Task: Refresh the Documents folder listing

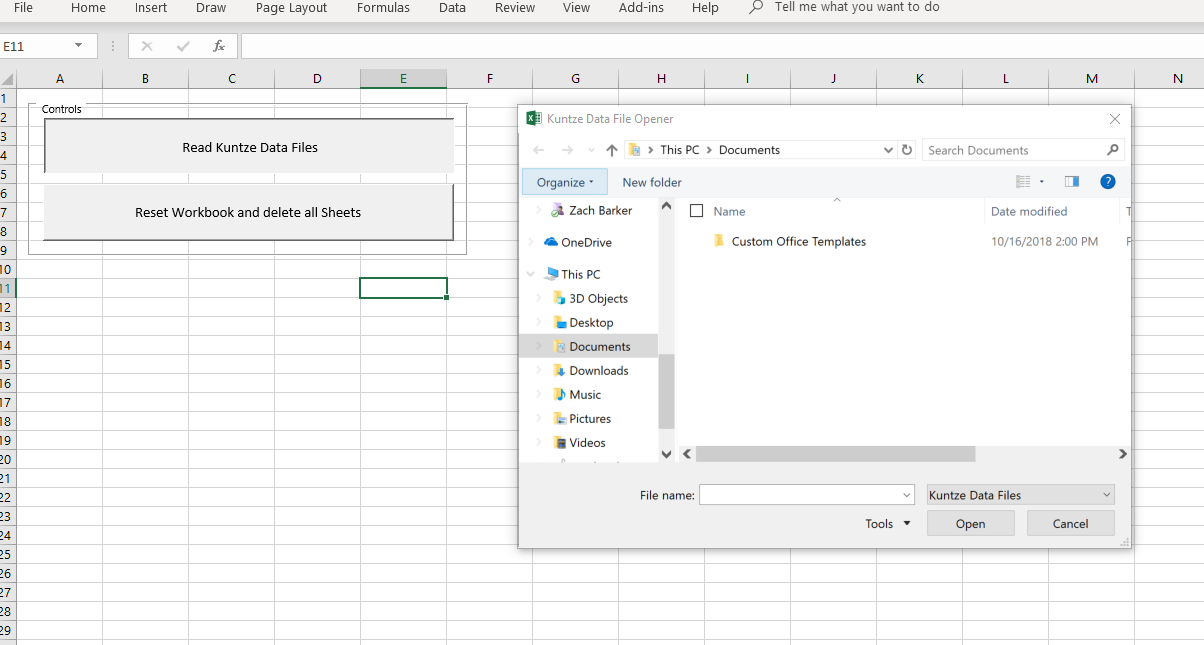Action: pos(907,150)
